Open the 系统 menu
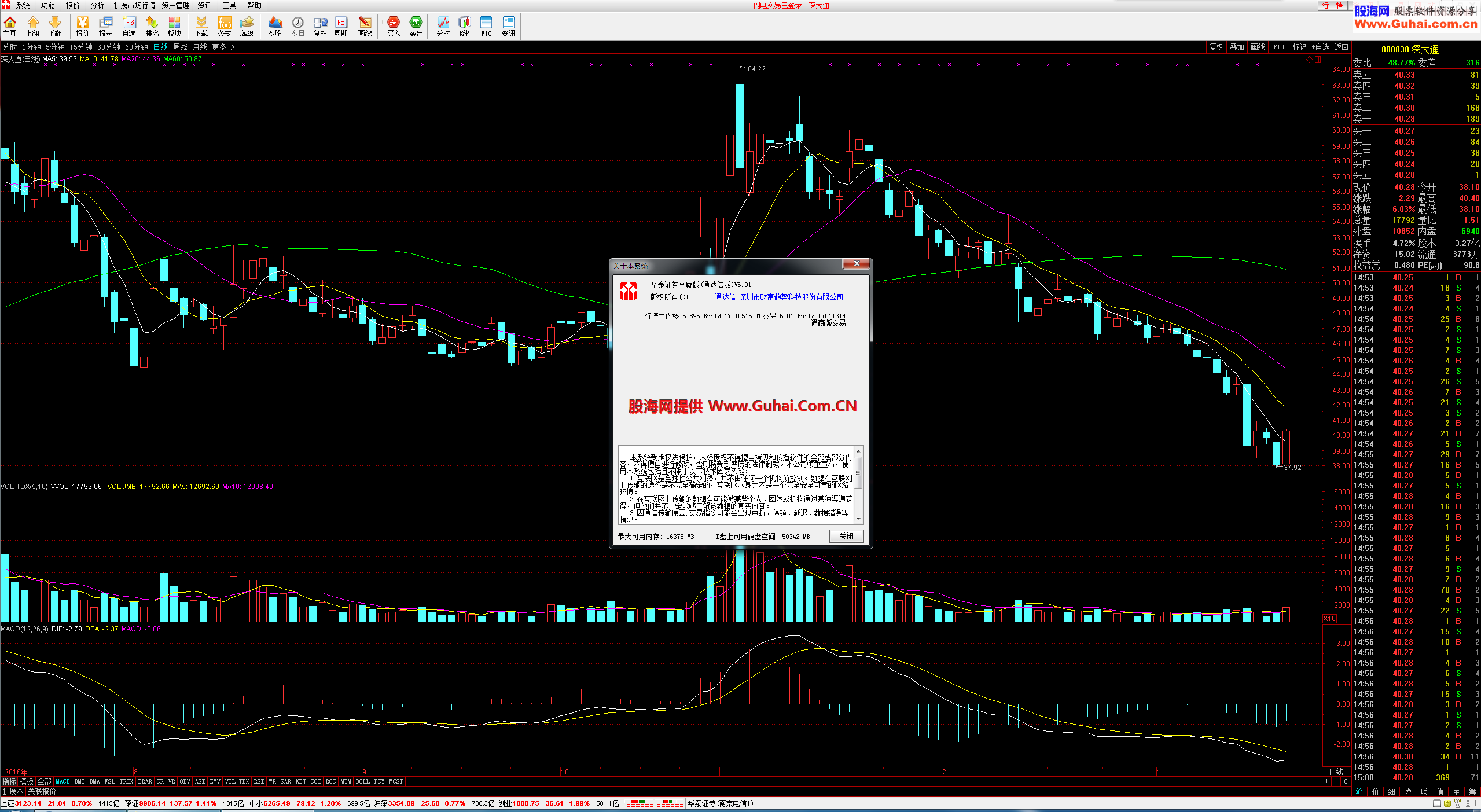1481x812 pixels. [23, 5]
